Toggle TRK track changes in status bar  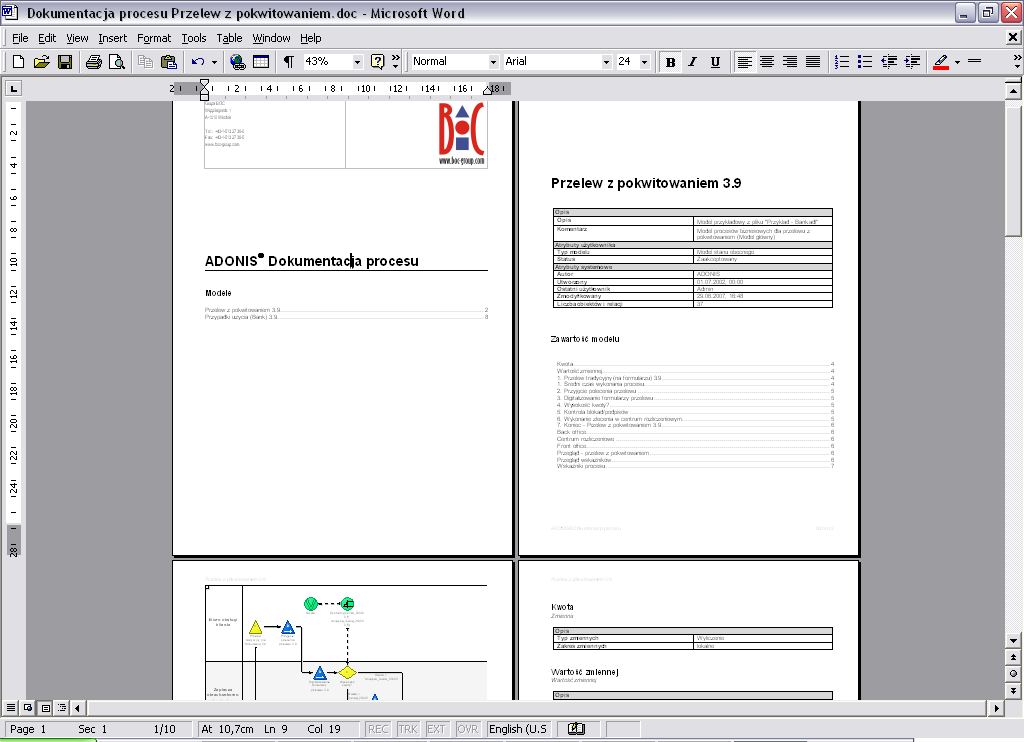point(408,729)
